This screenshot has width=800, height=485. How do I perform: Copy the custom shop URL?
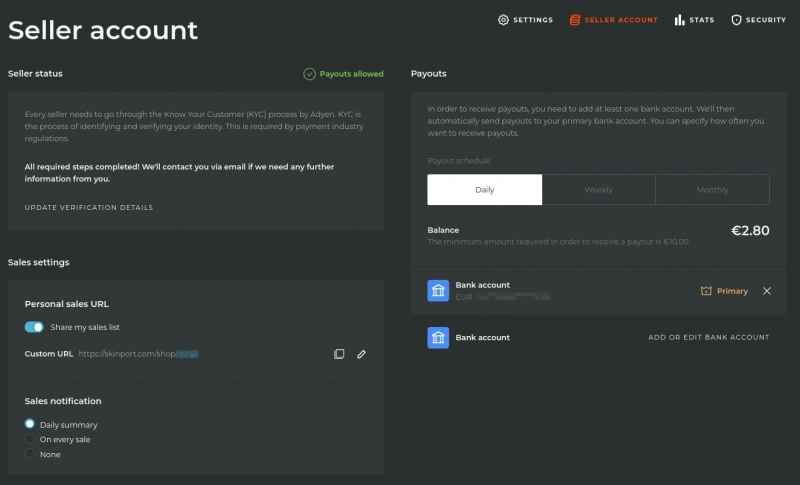point(339,354)
